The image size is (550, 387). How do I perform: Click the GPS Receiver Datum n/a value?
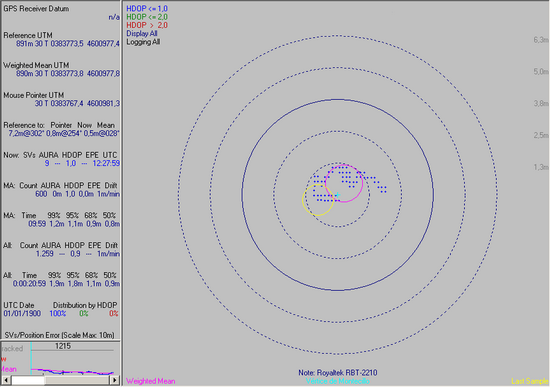[114, 17]
